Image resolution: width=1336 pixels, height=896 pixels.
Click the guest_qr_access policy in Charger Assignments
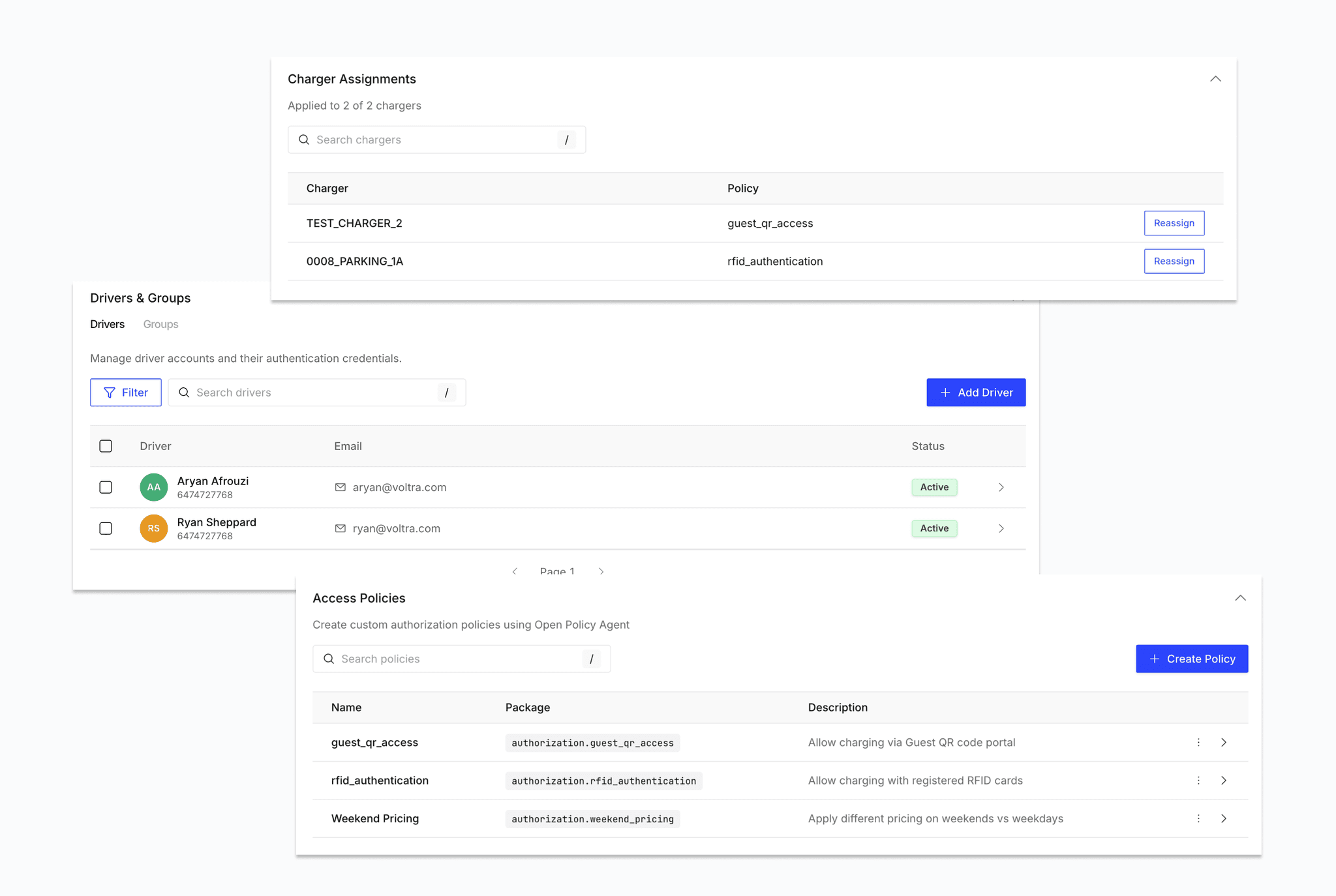pos(770,224)
